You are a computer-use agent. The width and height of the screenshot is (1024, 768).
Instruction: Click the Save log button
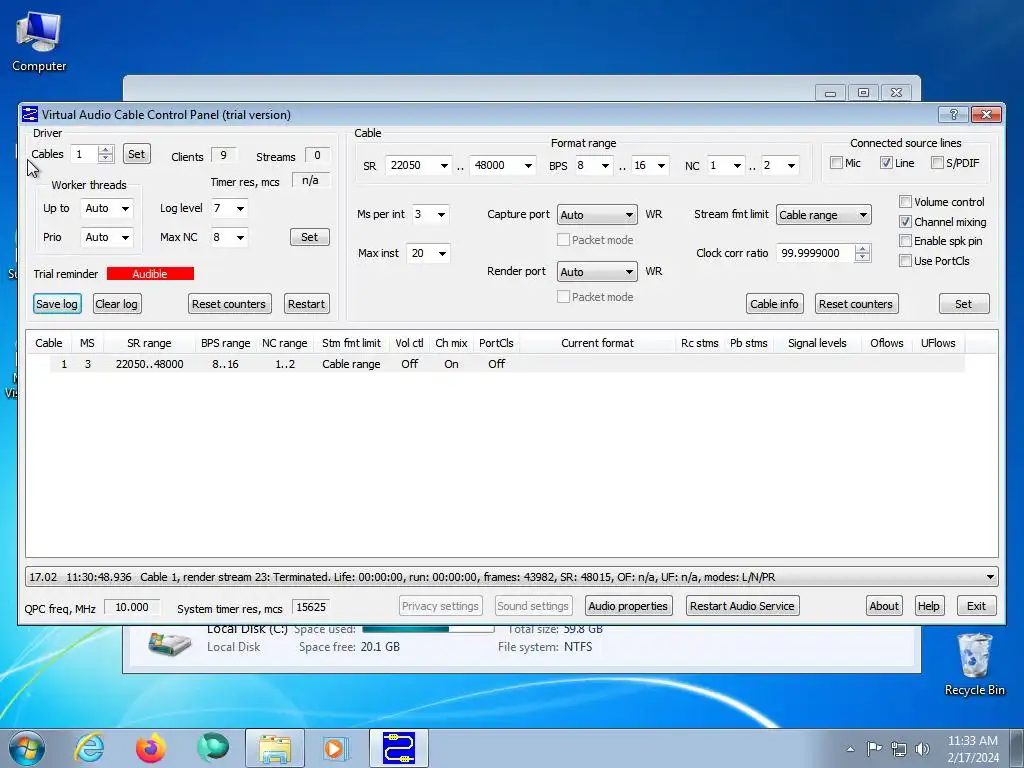57,304
